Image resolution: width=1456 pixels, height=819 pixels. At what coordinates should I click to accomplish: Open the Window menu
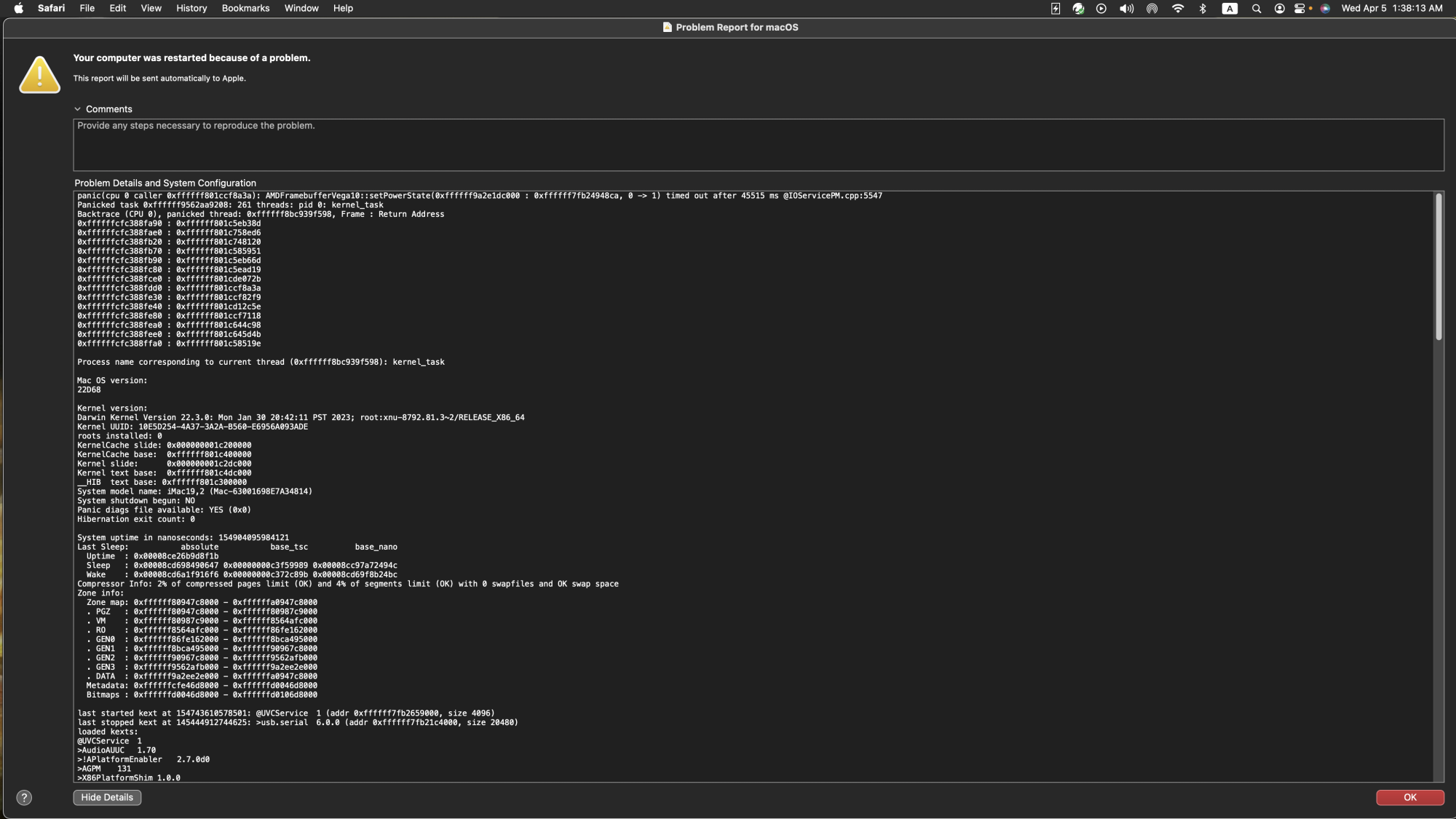pos(301,8)
